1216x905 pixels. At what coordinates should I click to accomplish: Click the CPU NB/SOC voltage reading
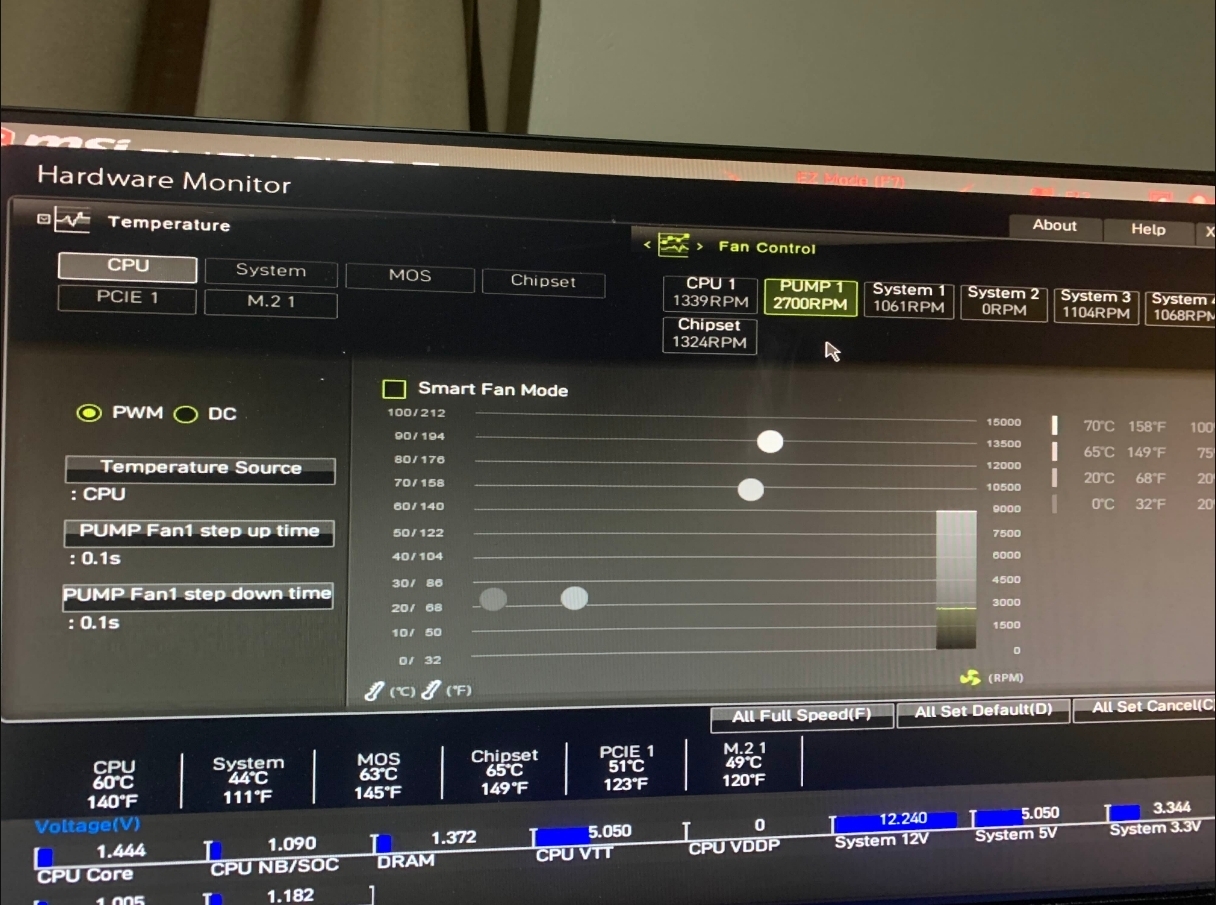(274, 855)
